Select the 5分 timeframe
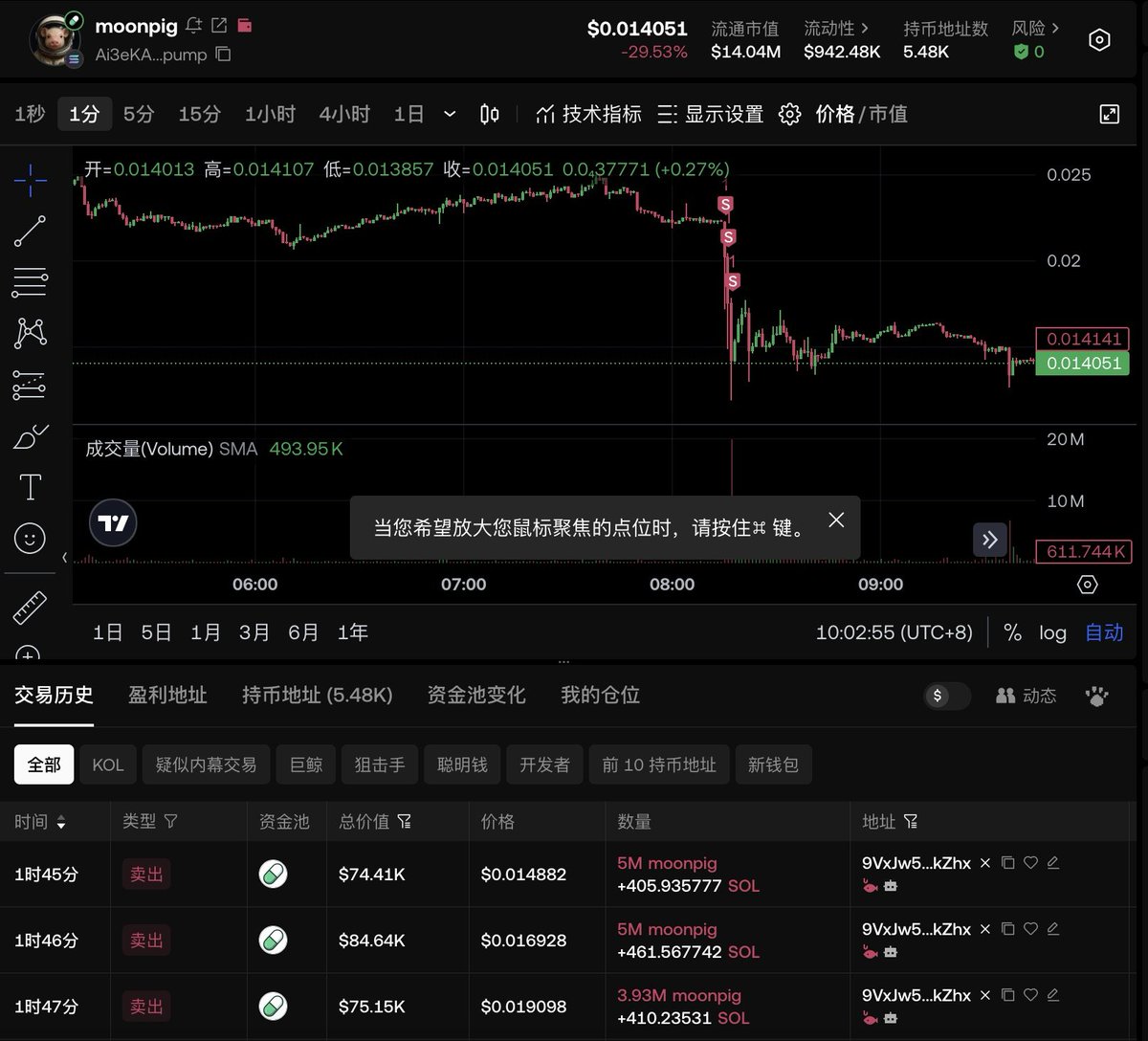The image size is (1148, 1041). (x=139, y=114)
